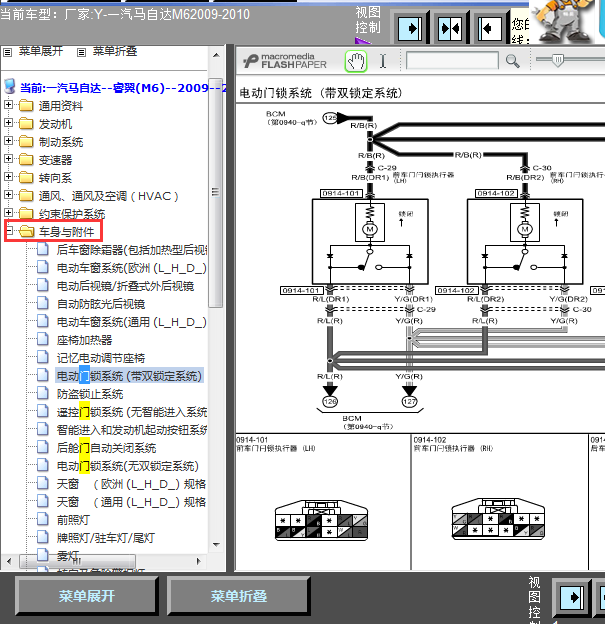
Task: Collapse the 车身与附件 tree node
Action: pyautogui.click(x=9, y=230)
